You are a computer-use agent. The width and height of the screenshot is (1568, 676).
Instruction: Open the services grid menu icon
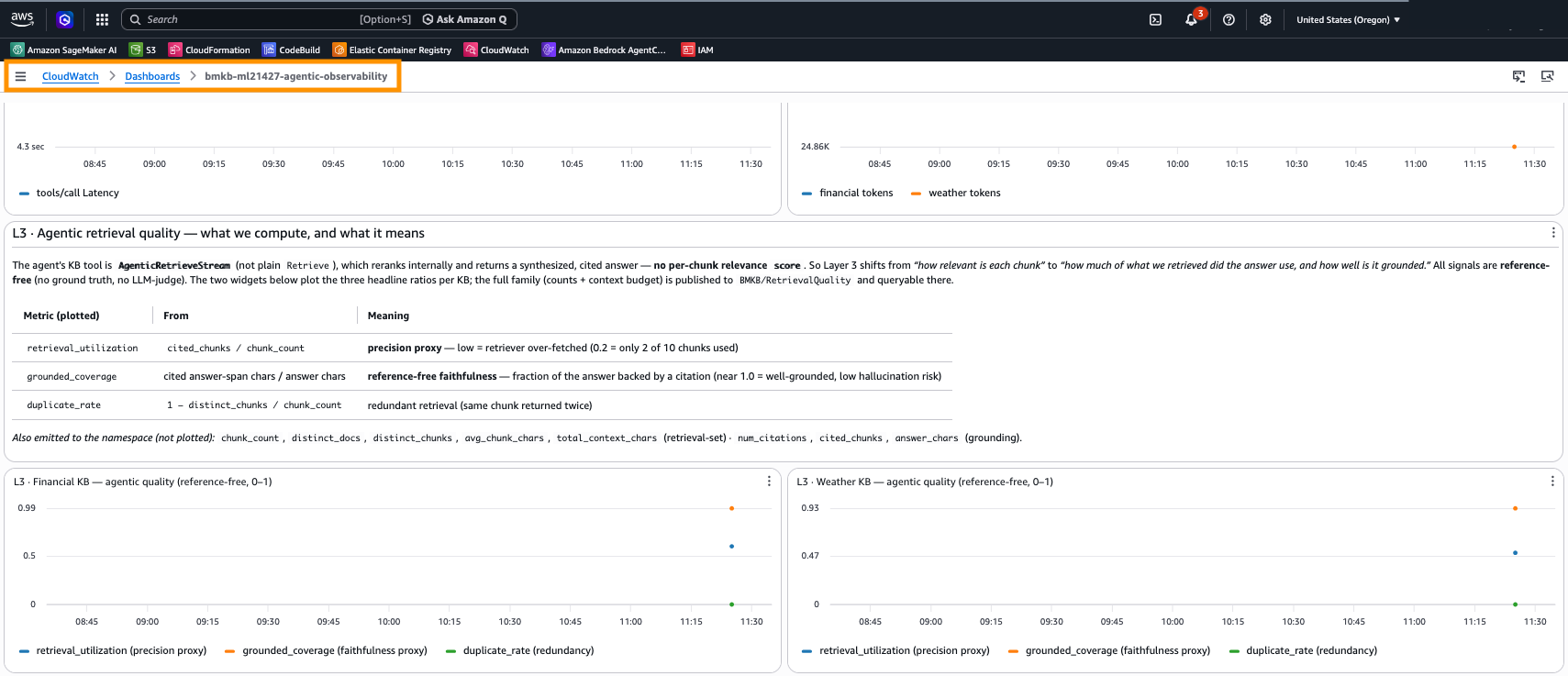(x=102, y=19)
